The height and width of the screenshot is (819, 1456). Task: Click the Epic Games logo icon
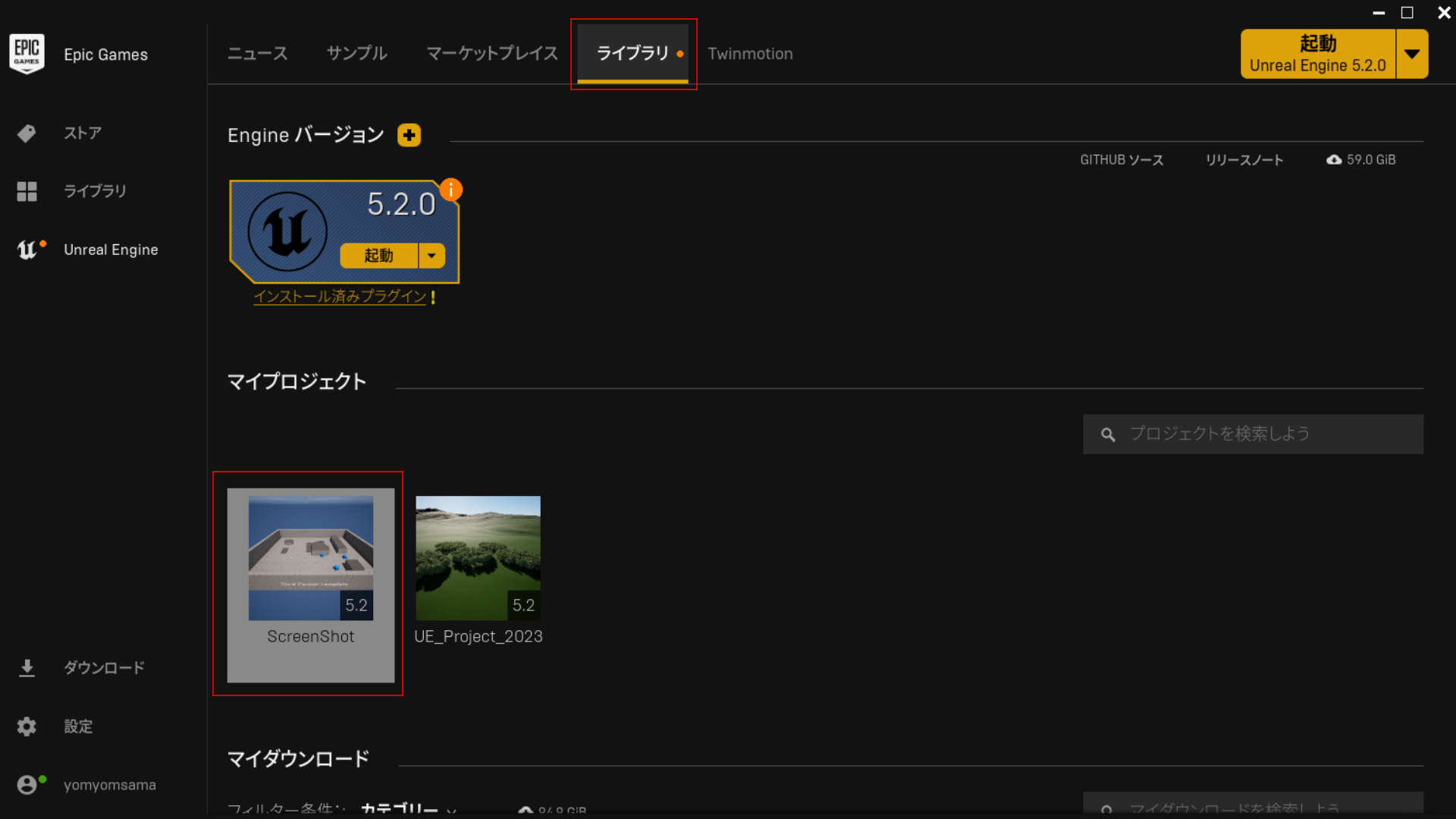pos(27,54)
